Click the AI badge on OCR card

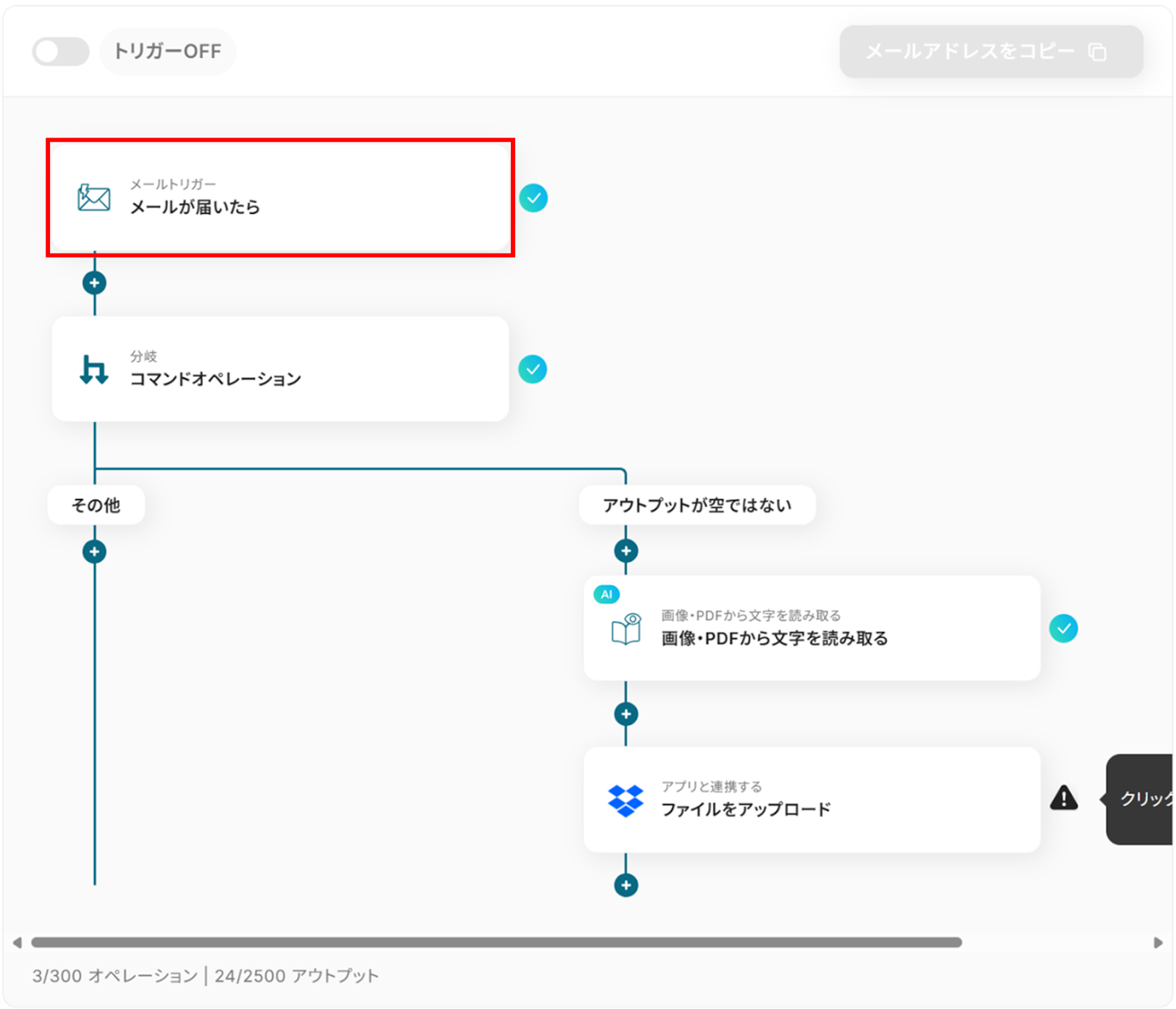(606, 595)
